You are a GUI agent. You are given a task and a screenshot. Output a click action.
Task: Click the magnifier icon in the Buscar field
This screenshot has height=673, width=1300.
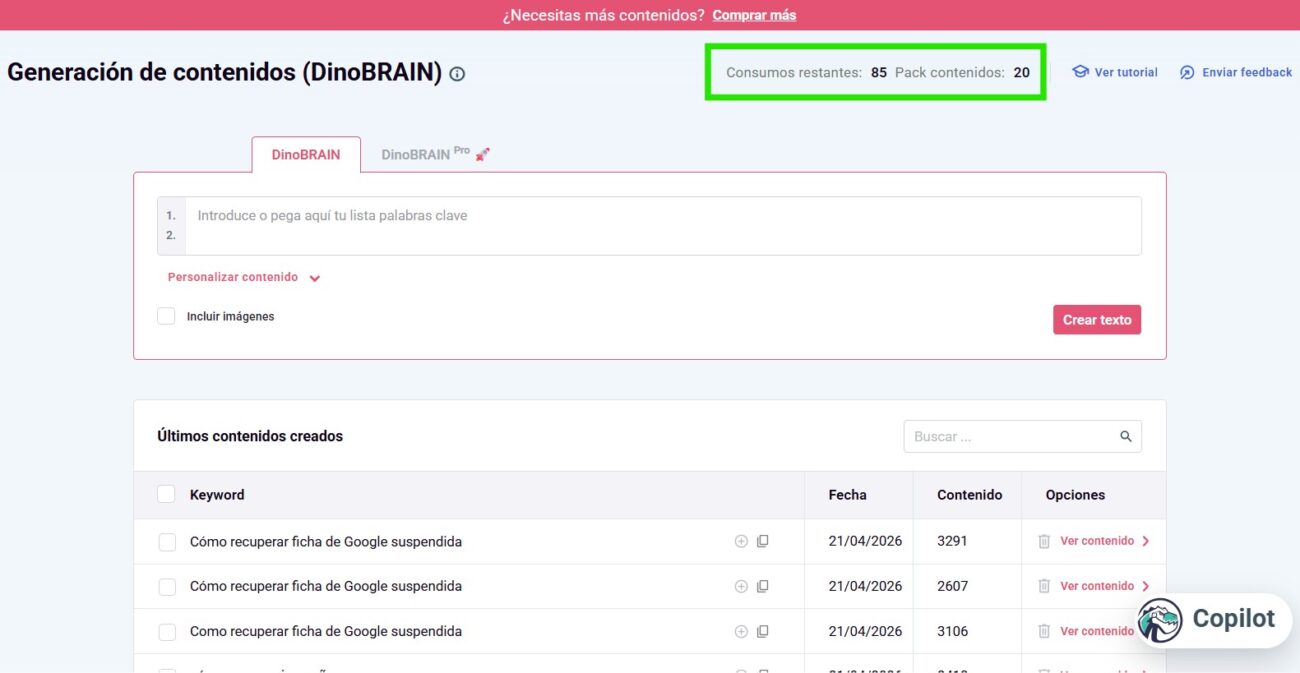pos(1126,436)
